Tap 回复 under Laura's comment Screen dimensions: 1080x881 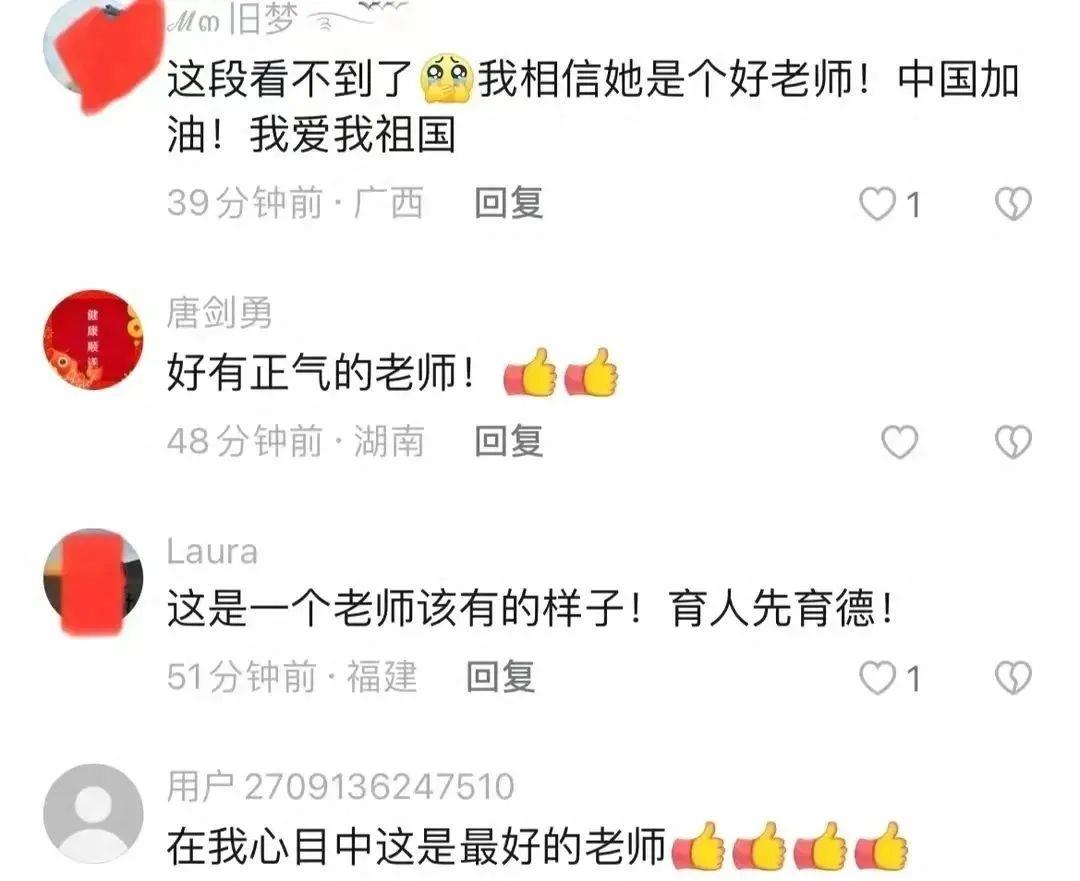[501, 677]
